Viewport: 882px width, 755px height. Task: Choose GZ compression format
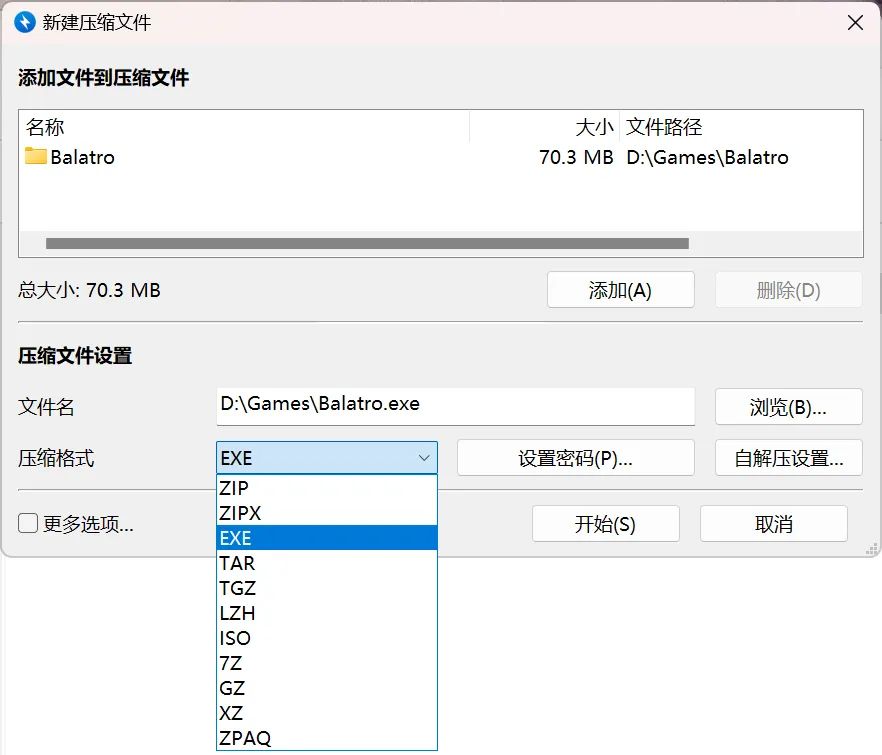(x=327, y=688)
